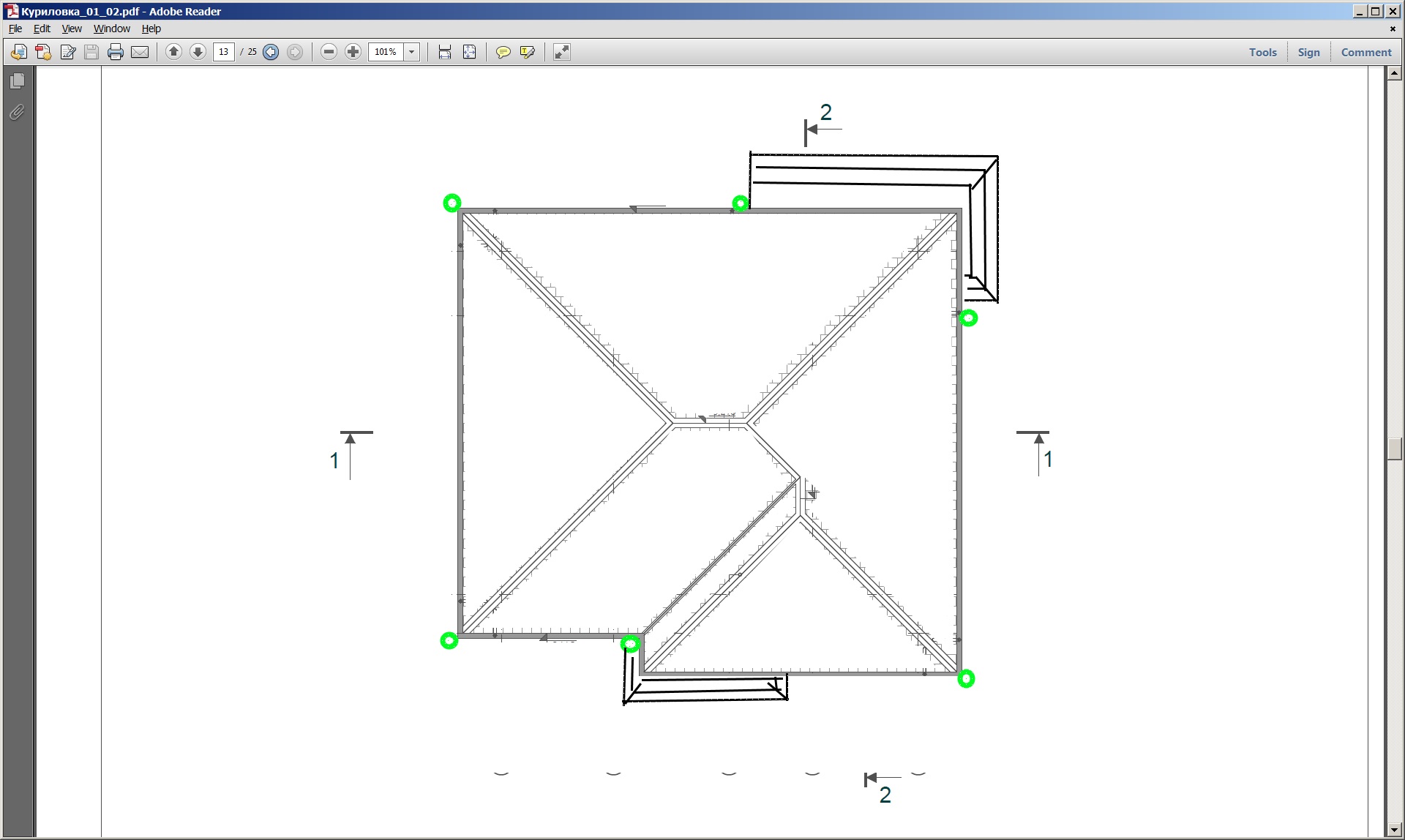Open the Edit menu
This screenshot has height=840, width=1405.
(42, 29)
